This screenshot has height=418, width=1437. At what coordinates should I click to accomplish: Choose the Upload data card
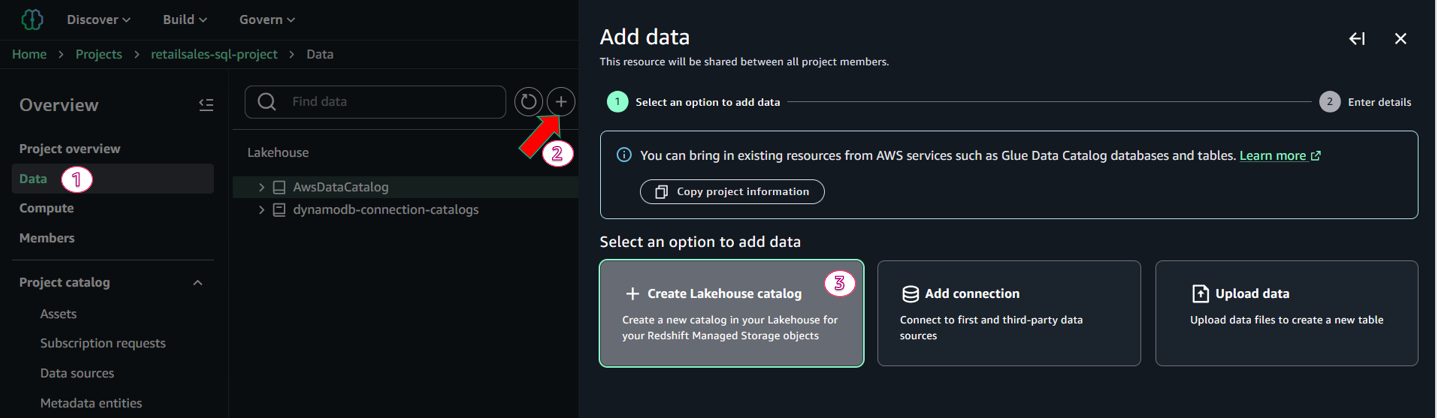tap(1286, 314)
